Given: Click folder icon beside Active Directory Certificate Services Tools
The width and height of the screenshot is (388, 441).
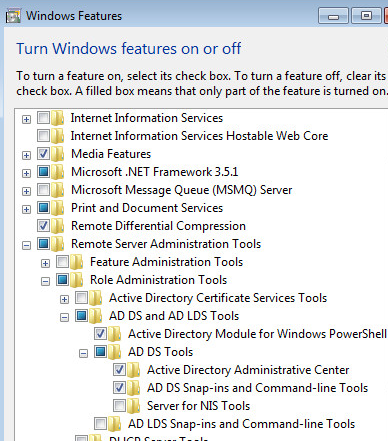Looking at the screenshot, I should [96, 298].
